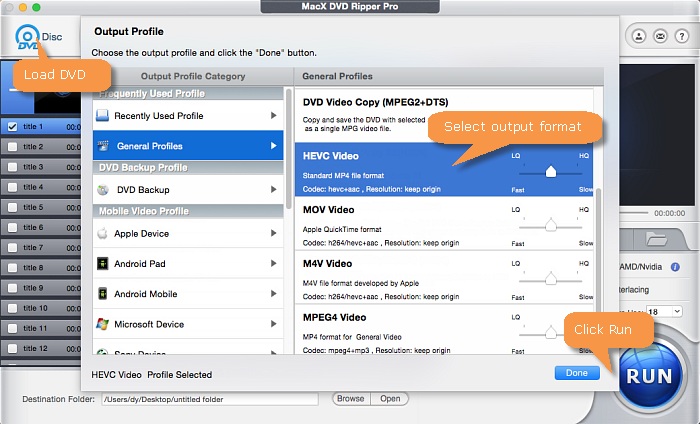Open the user account icon
This screenshot has width=700, height=424.
click(x=639, y=36)
